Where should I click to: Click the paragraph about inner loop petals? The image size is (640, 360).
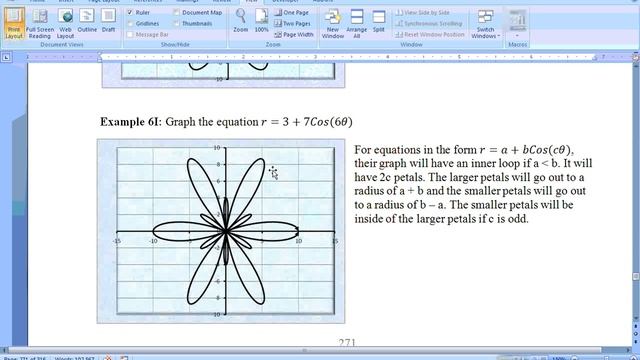[473, 184]
